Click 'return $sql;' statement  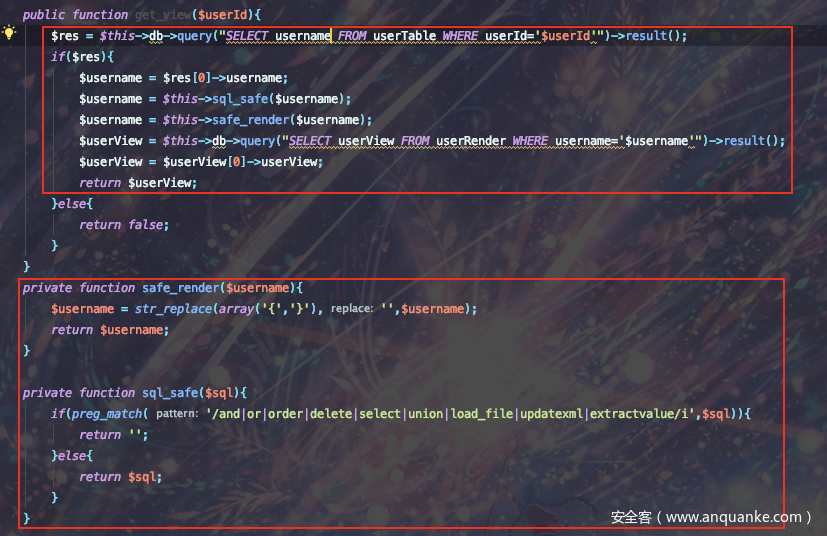[x=121, y=477]
